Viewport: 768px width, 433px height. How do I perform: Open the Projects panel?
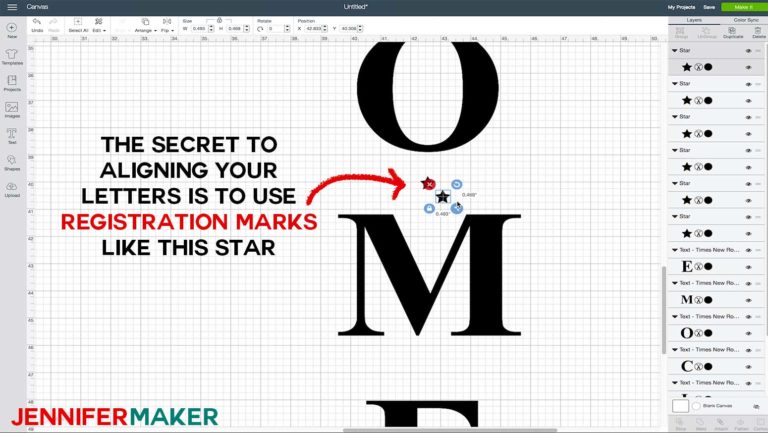click(x=12, y=80)
